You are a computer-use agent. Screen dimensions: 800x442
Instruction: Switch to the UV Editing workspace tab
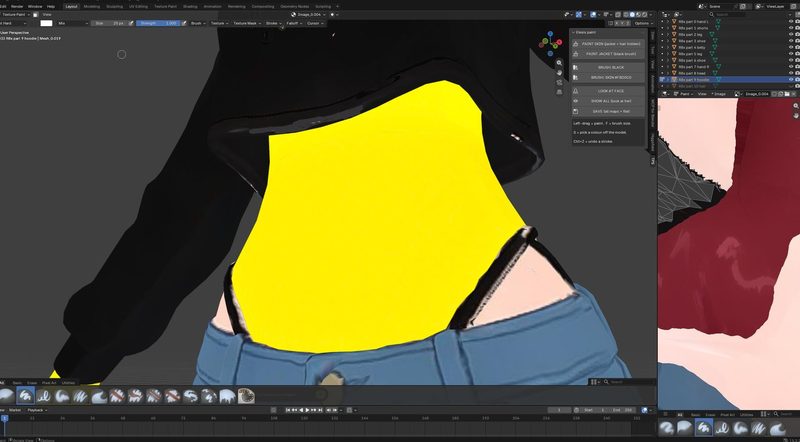pyautogui.click(x=138, y=6)
